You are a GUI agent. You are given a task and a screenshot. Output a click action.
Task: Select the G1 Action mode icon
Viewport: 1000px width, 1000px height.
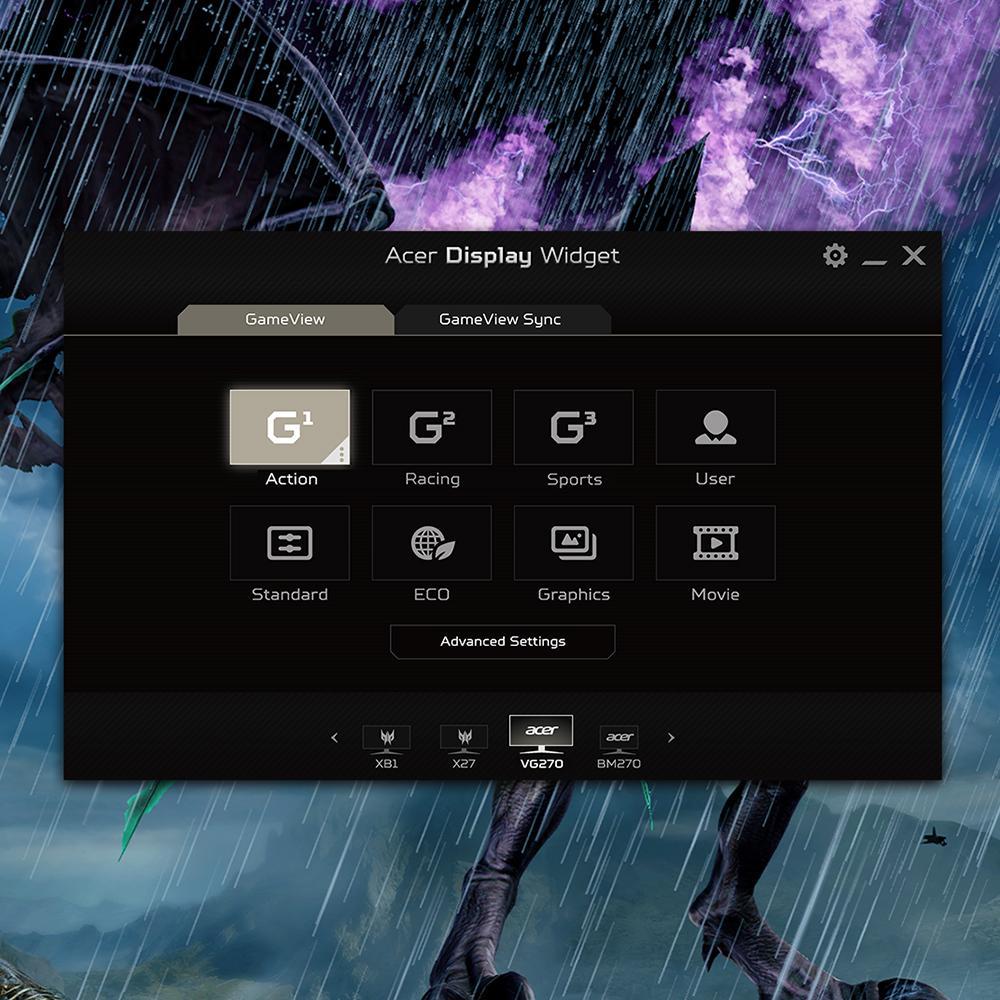289,427
